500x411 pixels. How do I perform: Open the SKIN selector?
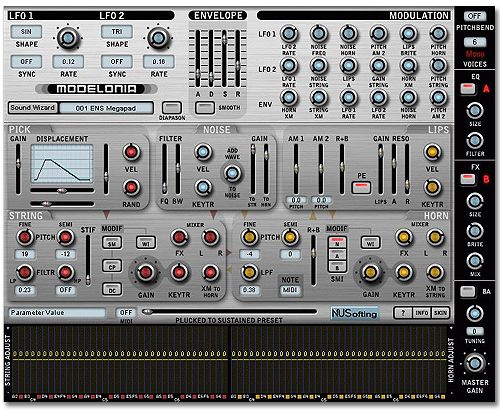pos(440,313)
